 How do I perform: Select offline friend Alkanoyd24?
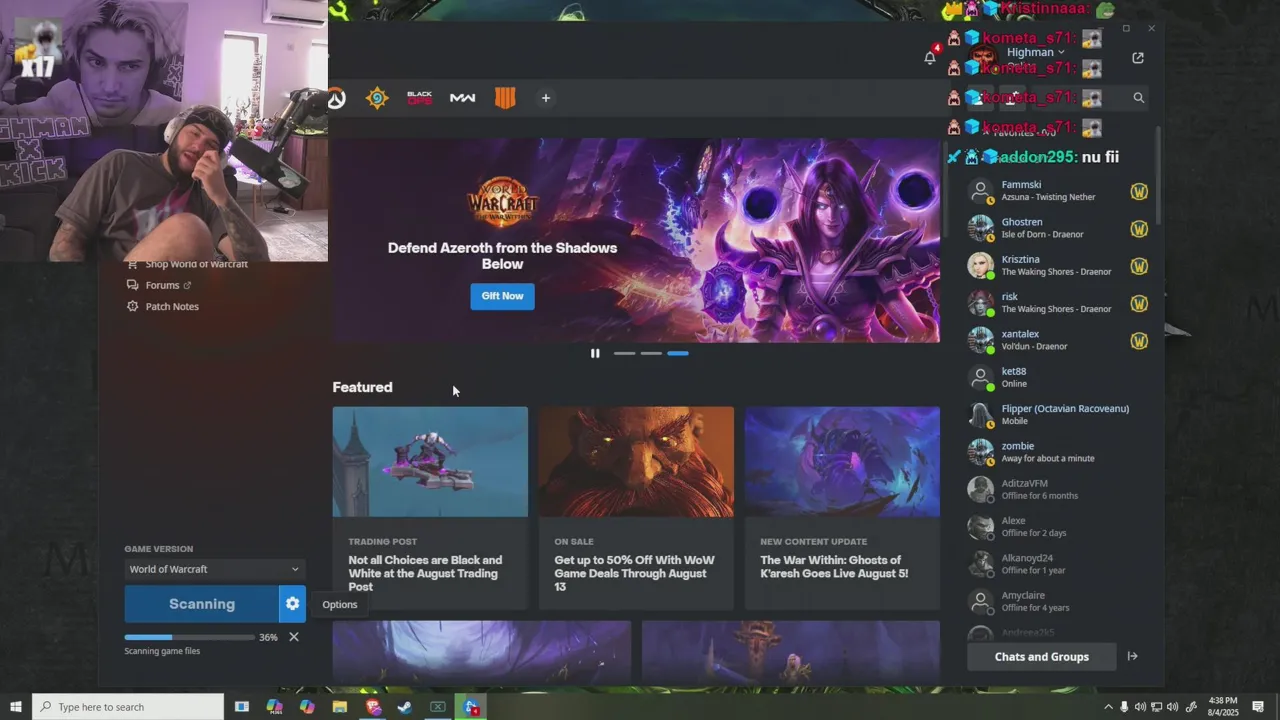point(1057,564)
